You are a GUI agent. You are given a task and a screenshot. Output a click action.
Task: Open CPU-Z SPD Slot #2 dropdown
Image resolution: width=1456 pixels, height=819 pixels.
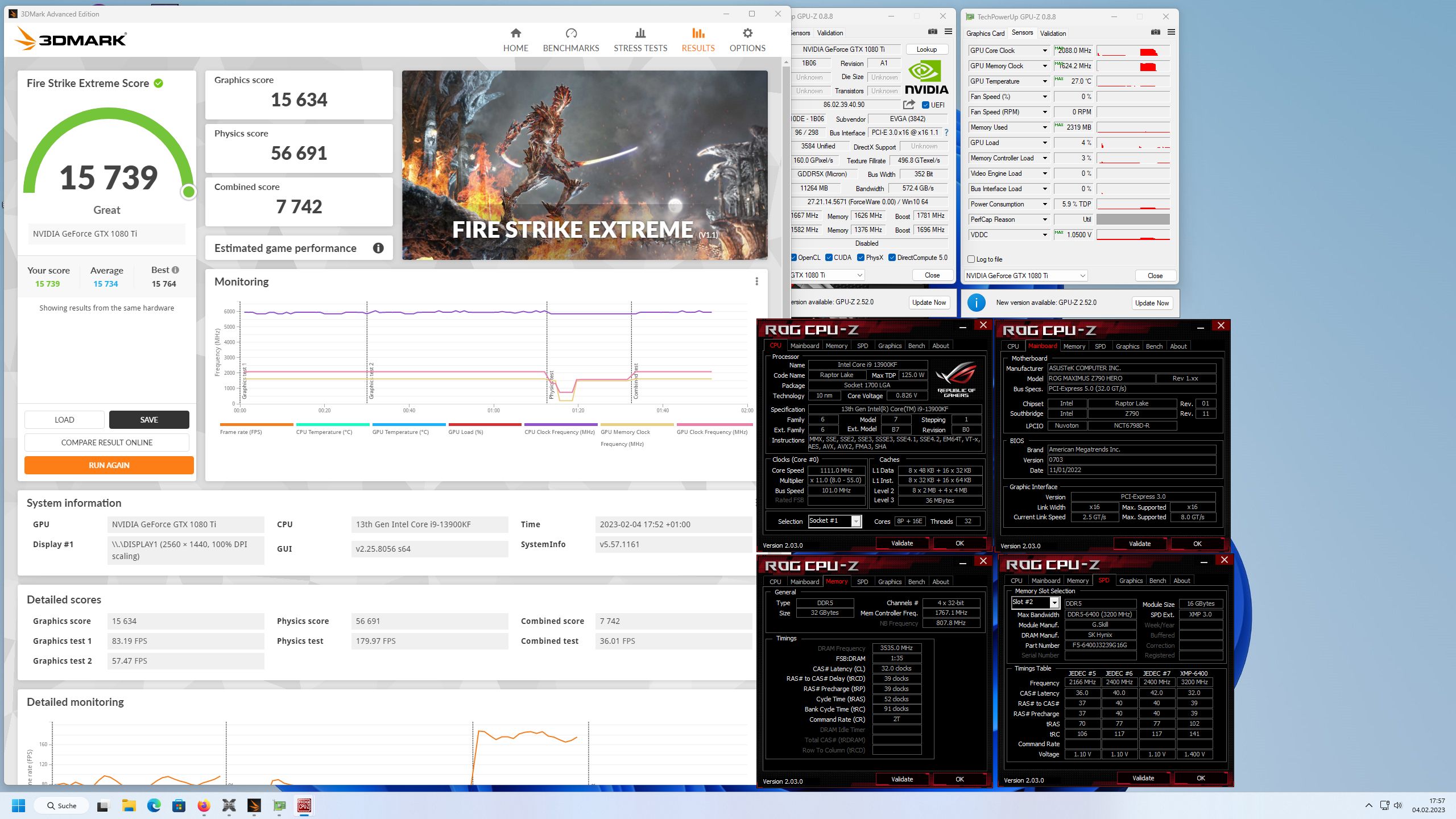(x=1035, y=602)
